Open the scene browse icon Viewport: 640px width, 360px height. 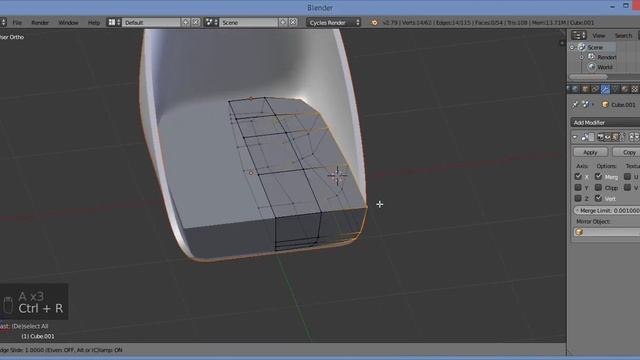pyautogui.click(x=211, y=22)
